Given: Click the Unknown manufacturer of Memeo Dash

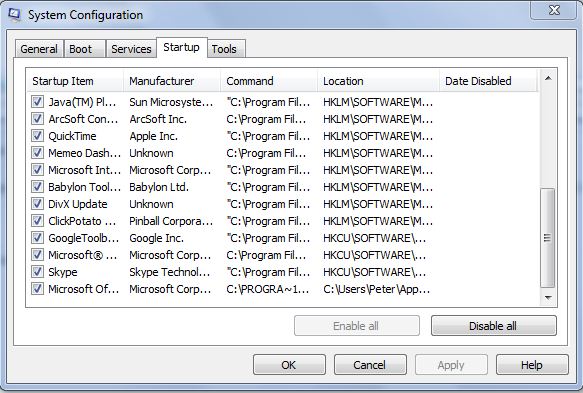Looking at the screenshot, I should [151, 153].
